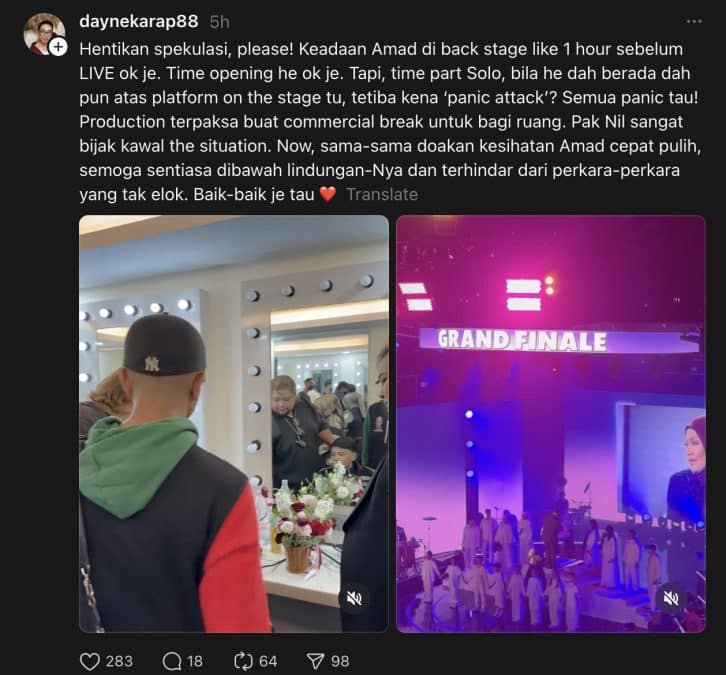View the 18 replies count
This screenshot has width=726, height=675.
(x=195, y=661)
